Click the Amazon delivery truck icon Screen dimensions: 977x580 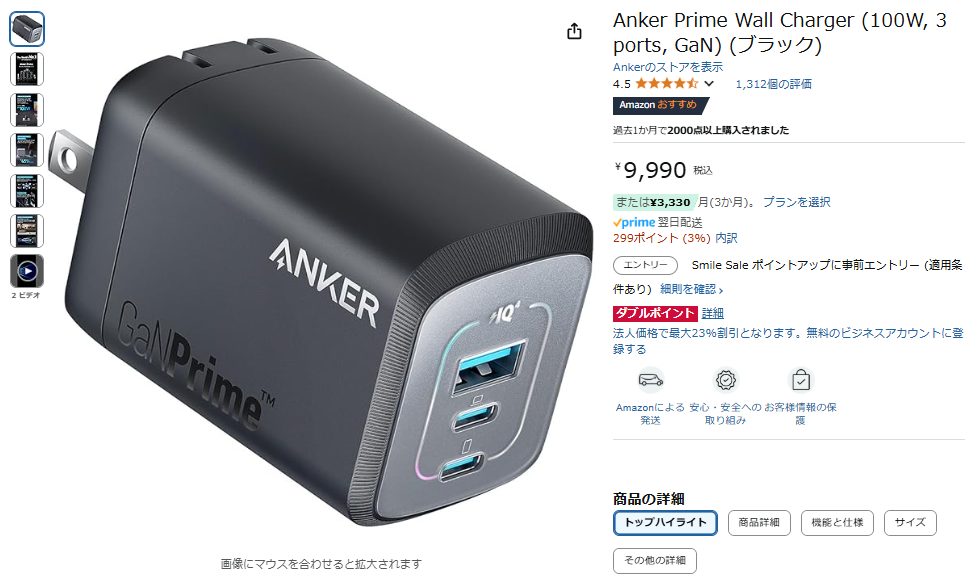(651, 379)
